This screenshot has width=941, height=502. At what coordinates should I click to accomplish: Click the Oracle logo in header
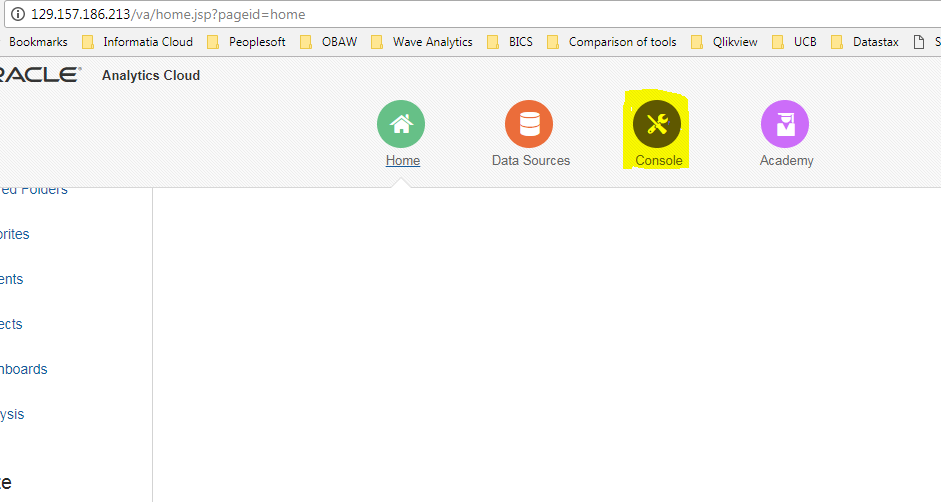coord(40,75)
